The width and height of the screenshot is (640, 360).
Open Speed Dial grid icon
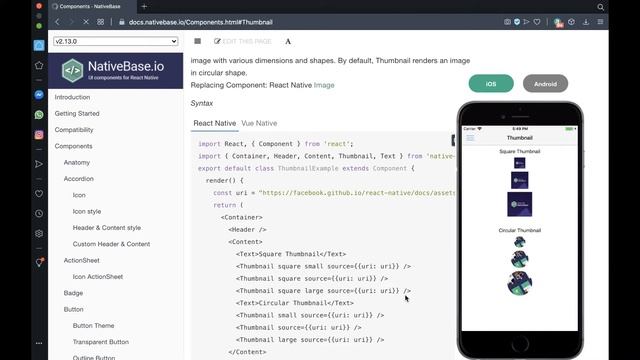click(x=100, y=22)
